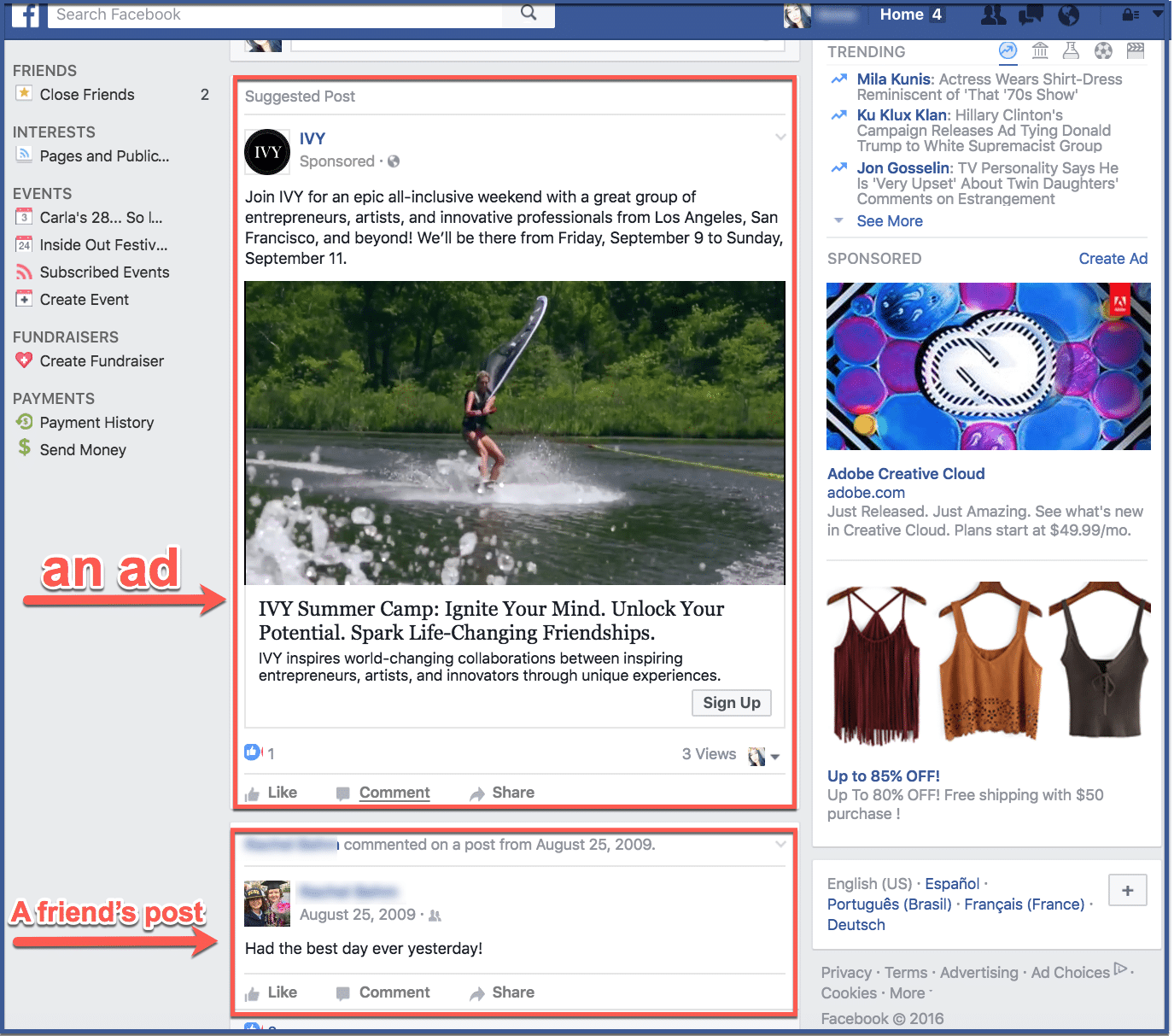Click the Create Ad link
The width and height of the screenshot is (1174, 1036).
coord(1113,259)
